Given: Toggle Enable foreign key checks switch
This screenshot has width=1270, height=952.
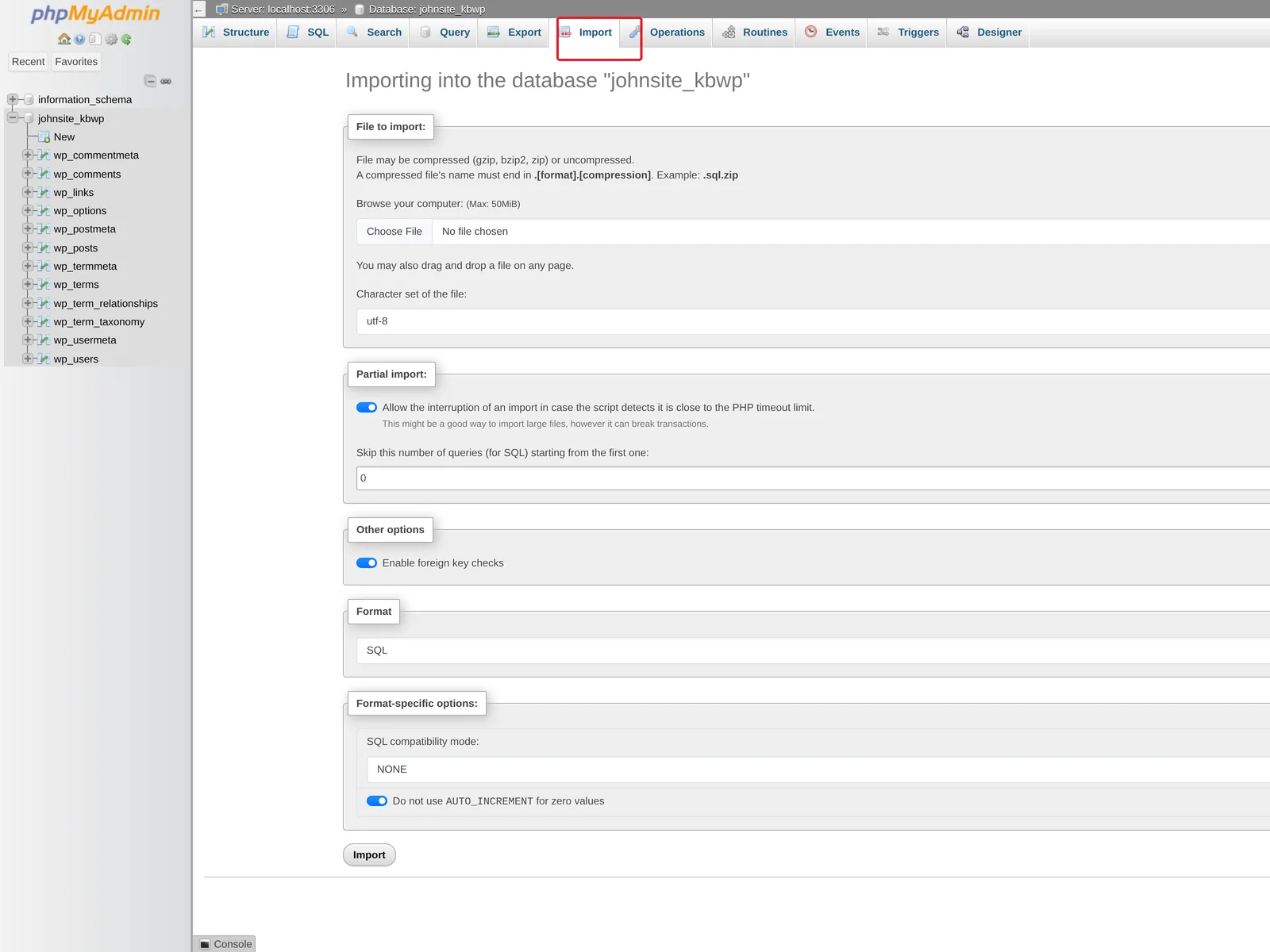Looking at the screenshot, I should click(x=367, y=563).
